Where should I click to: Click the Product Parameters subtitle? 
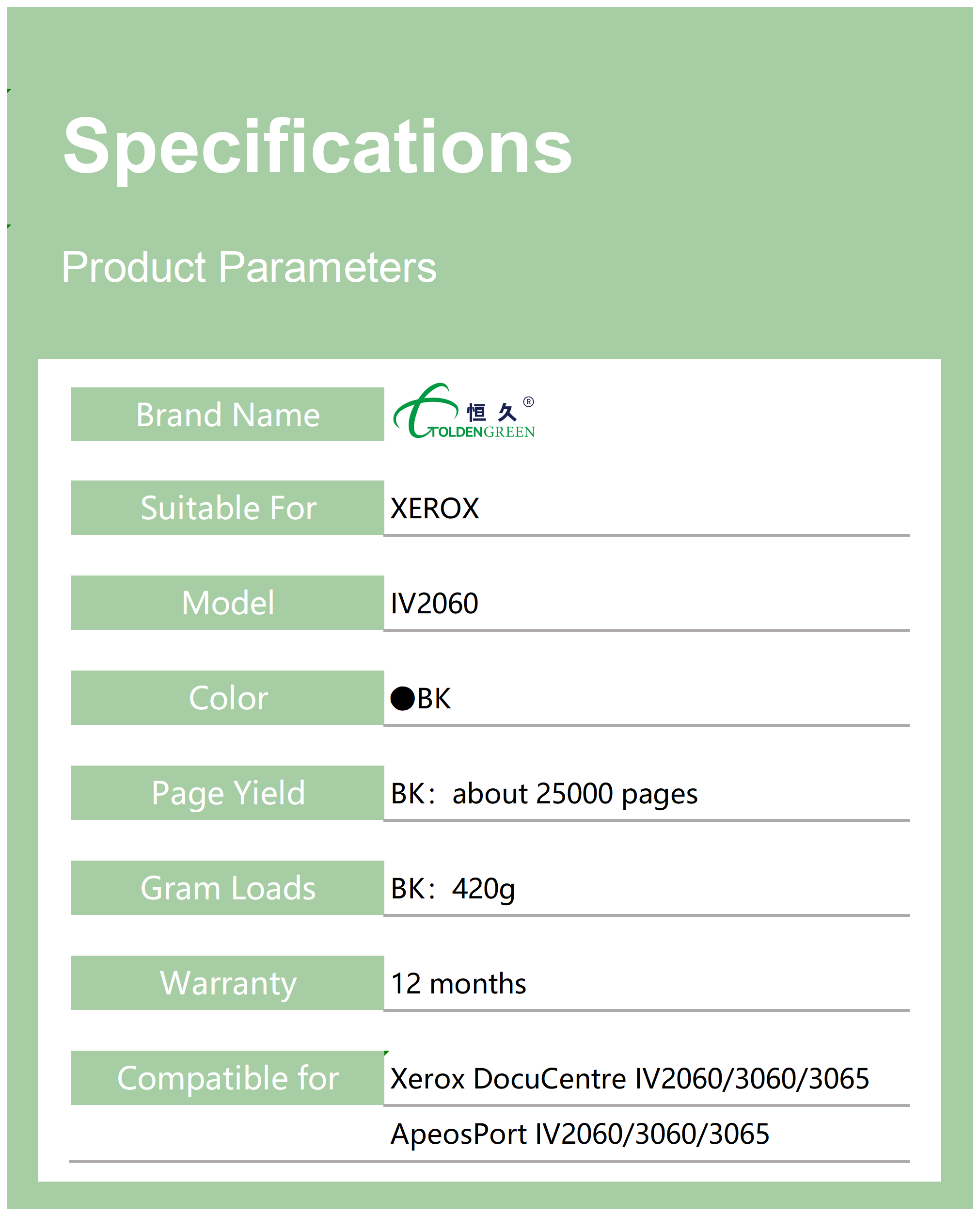pyautogui.click(x=249, y=267)
